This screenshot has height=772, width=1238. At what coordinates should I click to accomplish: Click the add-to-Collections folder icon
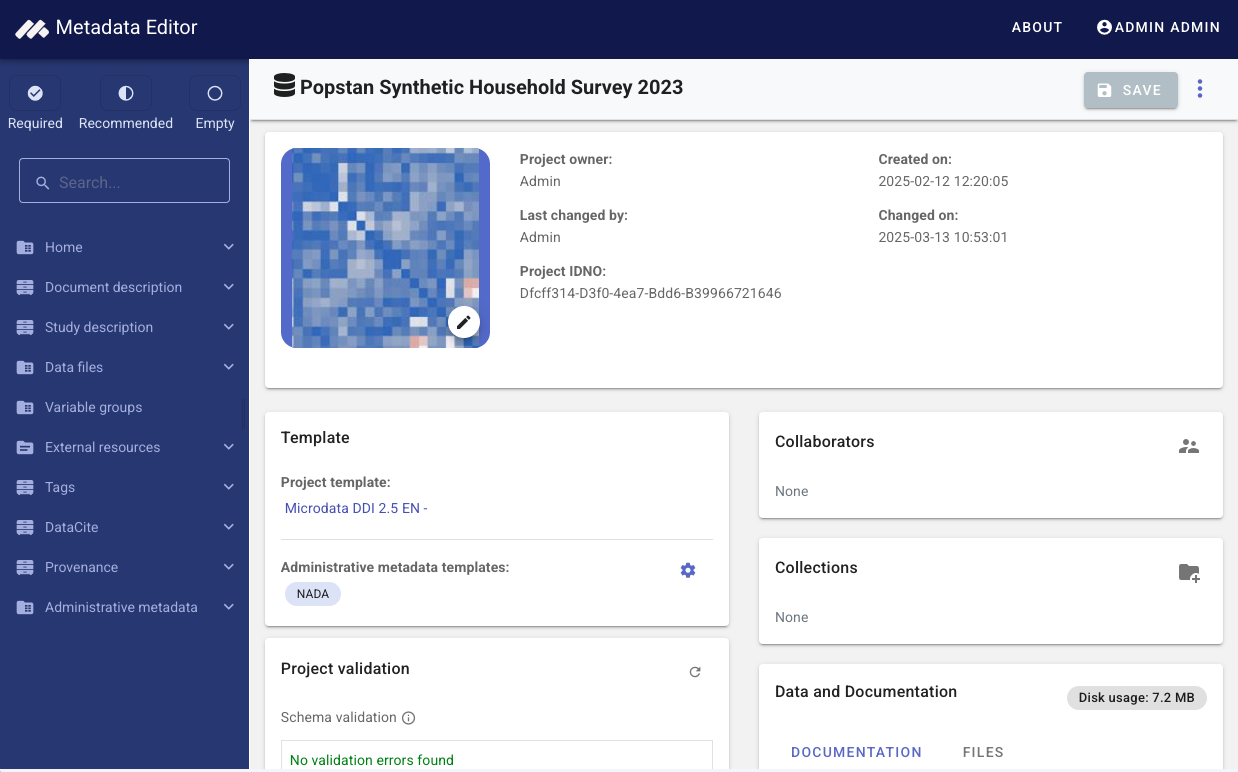pos(1189,572)
